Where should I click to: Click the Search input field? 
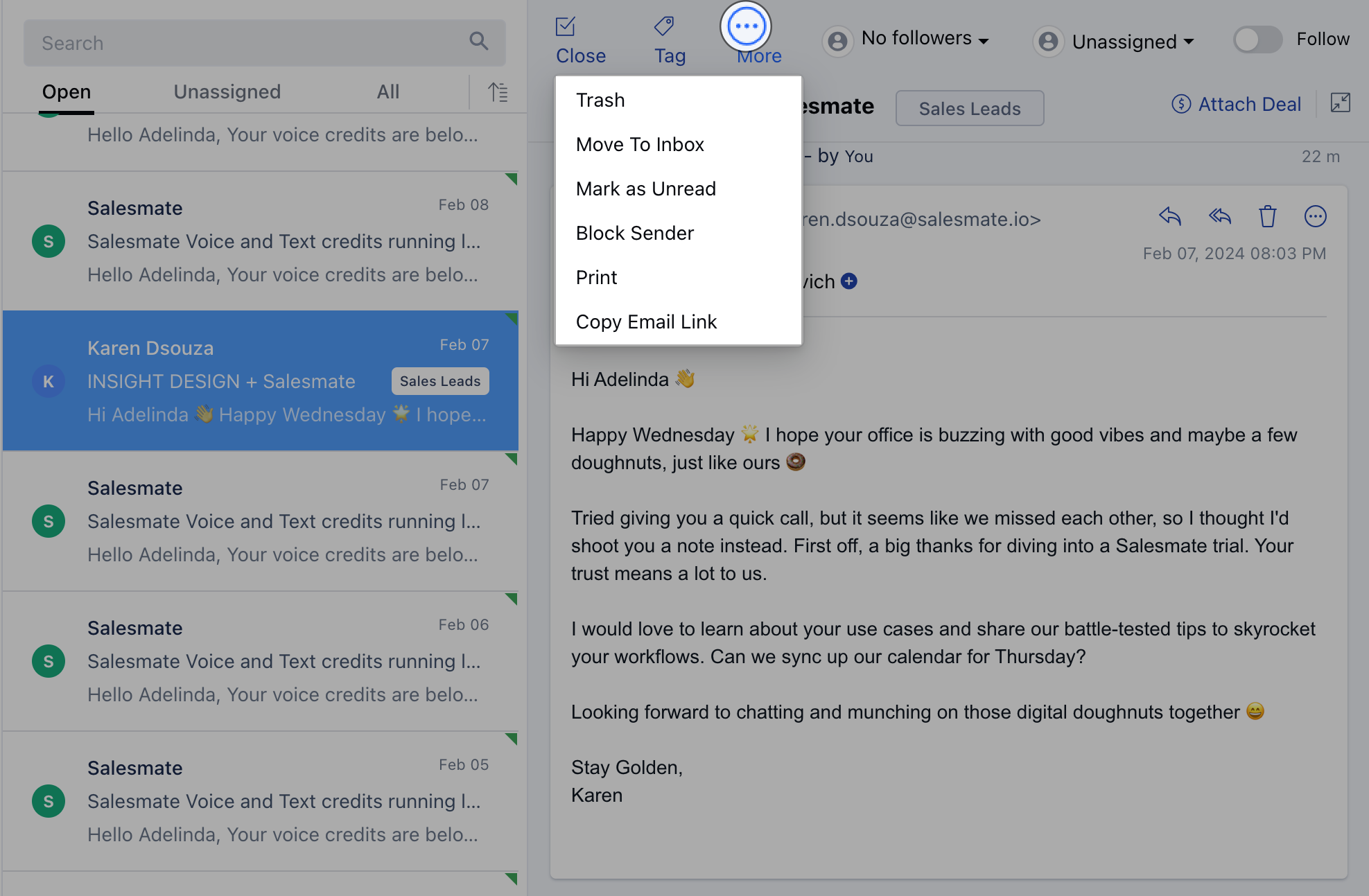264,43
